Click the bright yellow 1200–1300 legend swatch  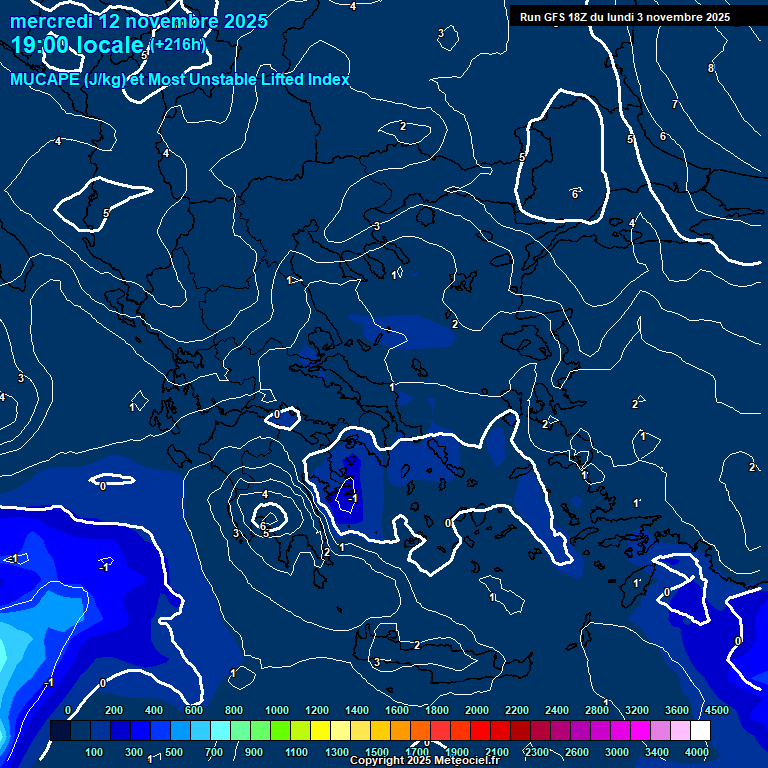(320, 730)
